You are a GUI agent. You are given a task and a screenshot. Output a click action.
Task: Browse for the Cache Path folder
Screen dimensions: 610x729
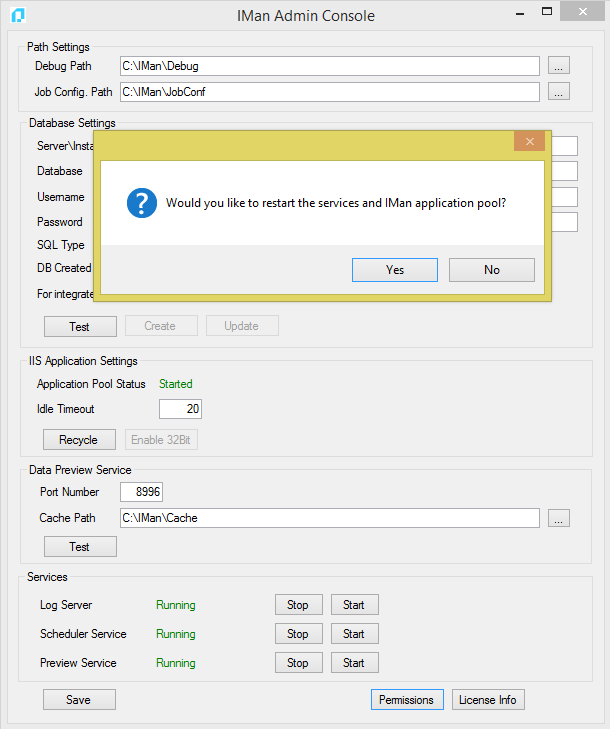pos(559,518)
